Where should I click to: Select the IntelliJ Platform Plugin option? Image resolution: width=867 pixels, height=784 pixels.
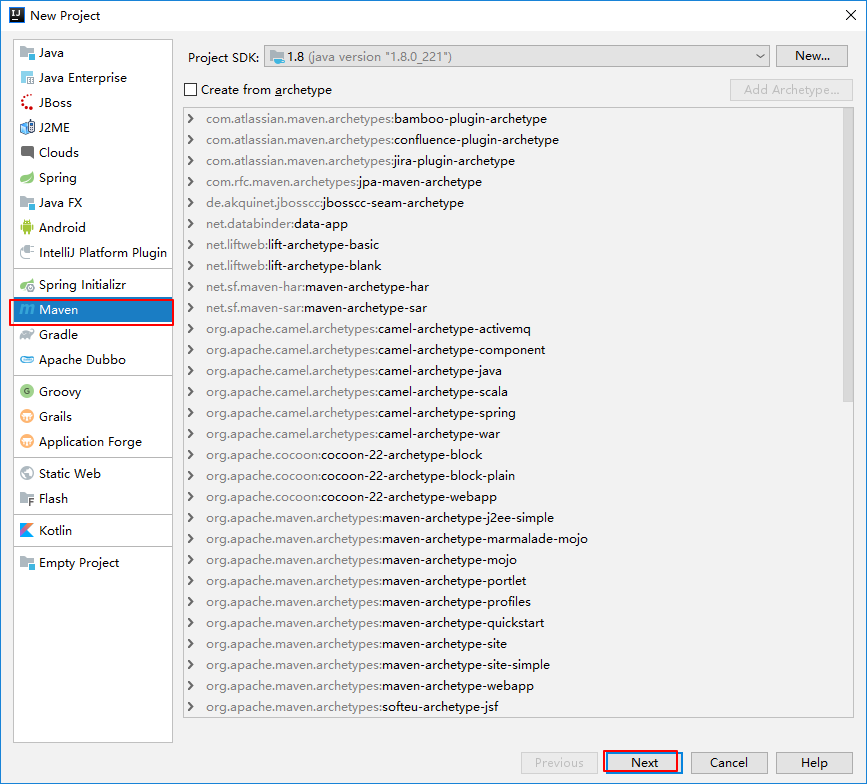click(92, 252)
